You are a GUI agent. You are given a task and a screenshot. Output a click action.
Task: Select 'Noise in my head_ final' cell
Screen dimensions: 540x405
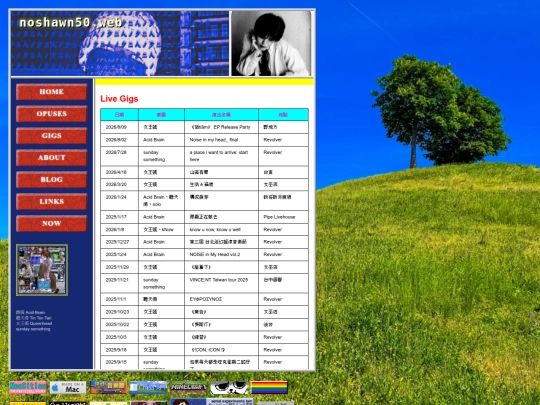(x=221, y=140)
